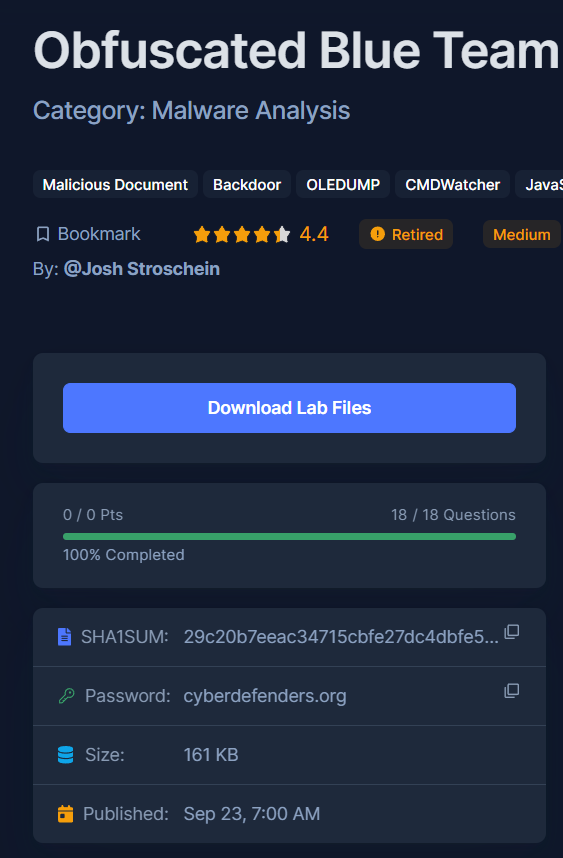Click the fifth half-filled rating star

(282, 234)
